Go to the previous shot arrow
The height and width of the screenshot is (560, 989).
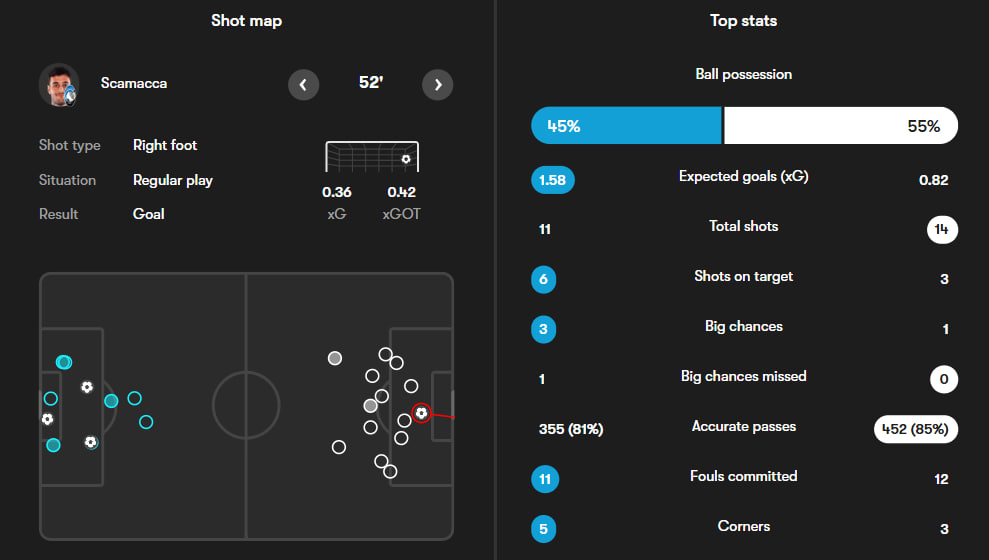[304, 84]
